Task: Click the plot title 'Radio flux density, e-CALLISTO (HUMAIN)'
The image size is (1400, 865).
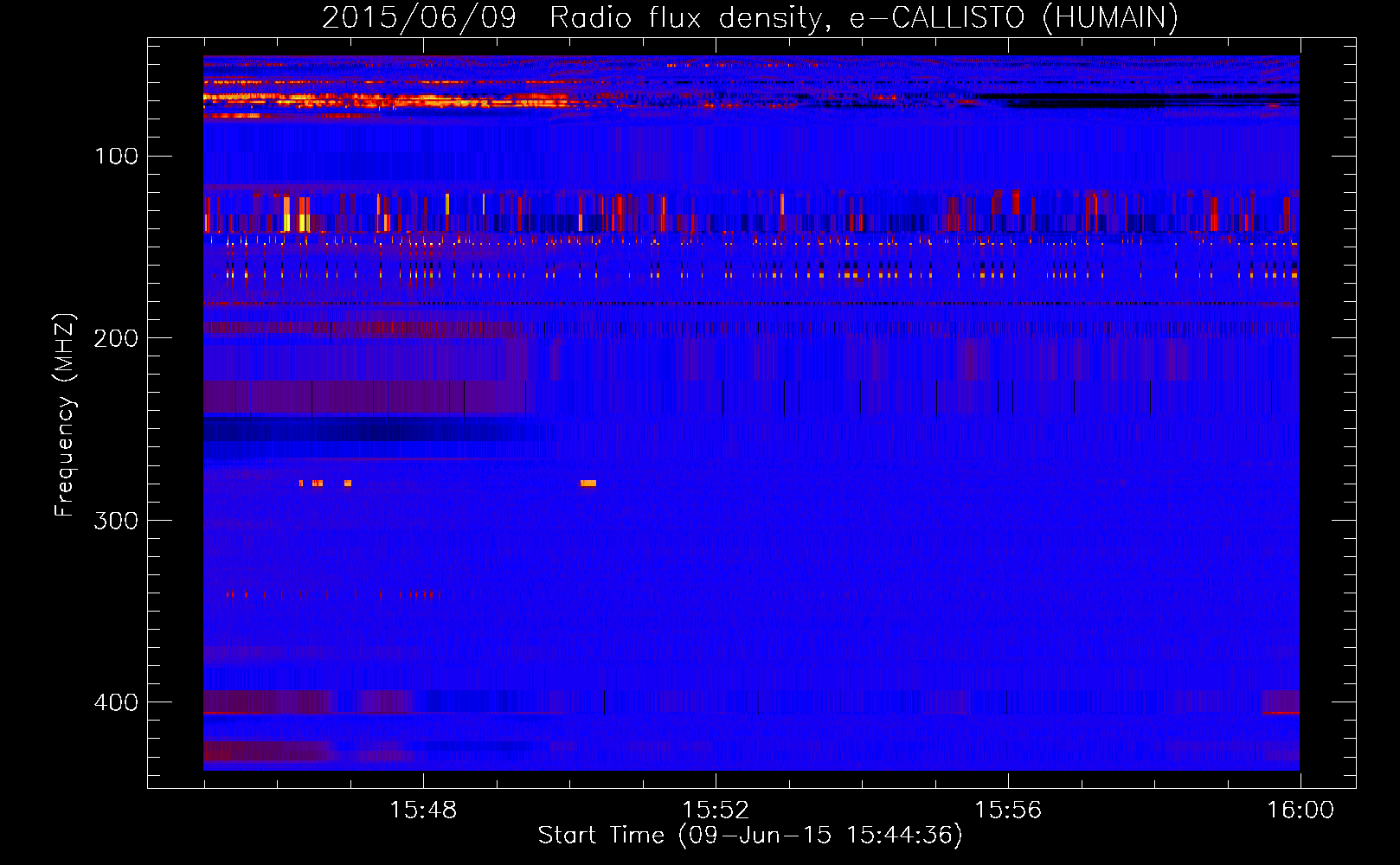Action: click(864, 17)
